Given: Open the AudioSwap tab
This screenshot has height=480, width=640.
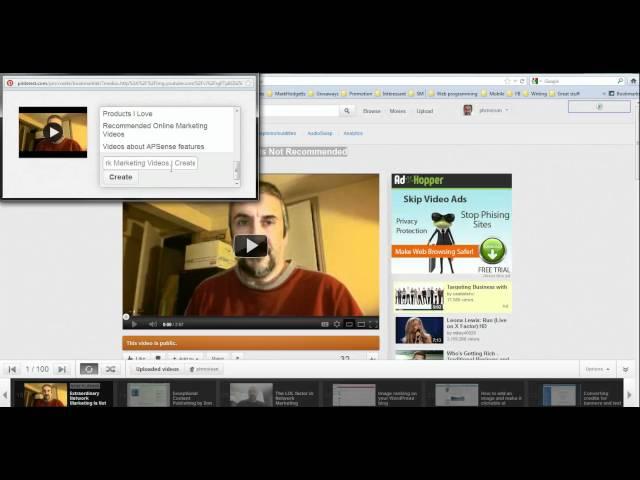Looking at the screenshot, I should point(320,133).
